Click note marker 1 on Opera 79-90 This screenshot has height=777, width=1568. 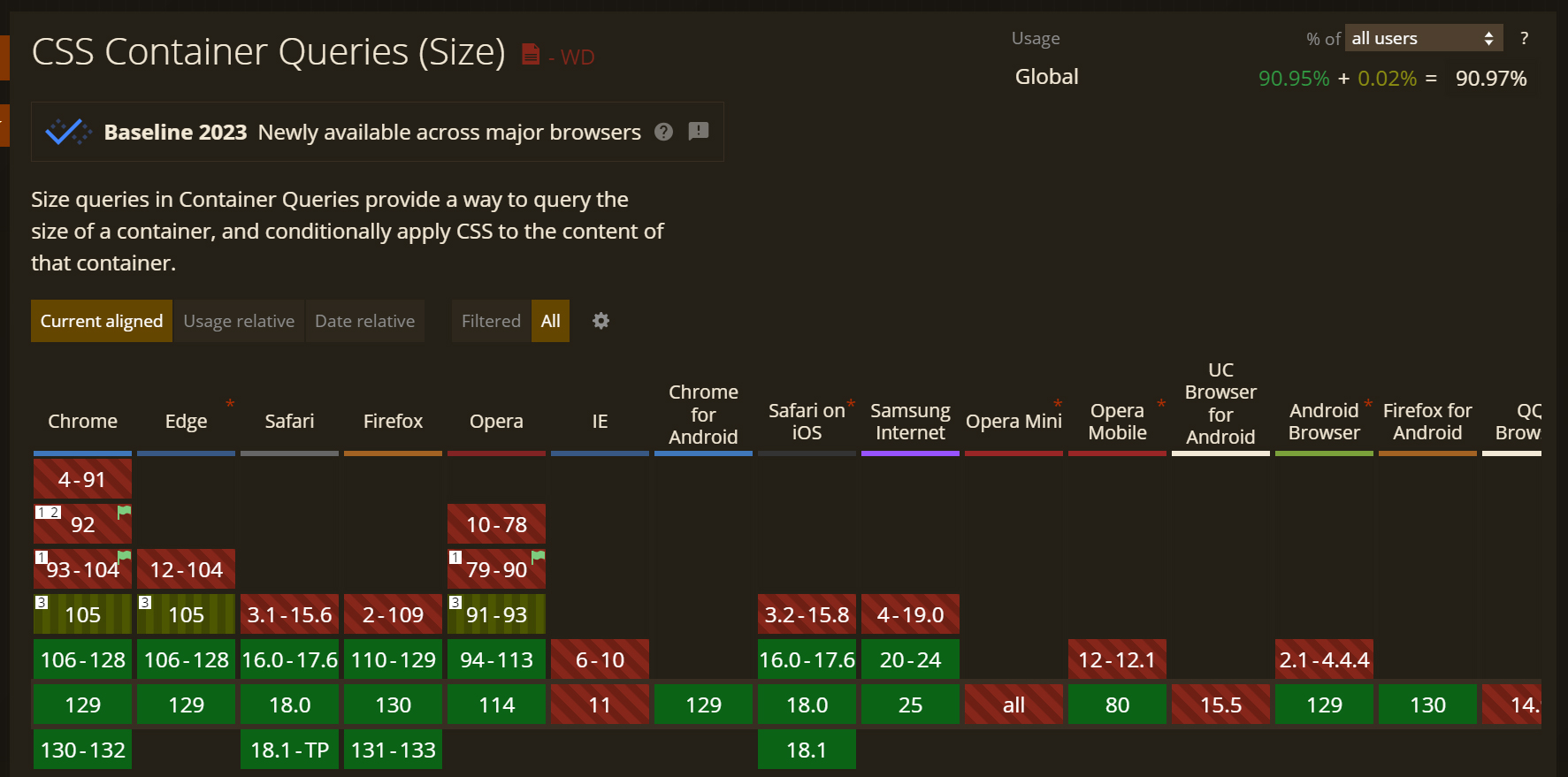(x=455, y=557)
